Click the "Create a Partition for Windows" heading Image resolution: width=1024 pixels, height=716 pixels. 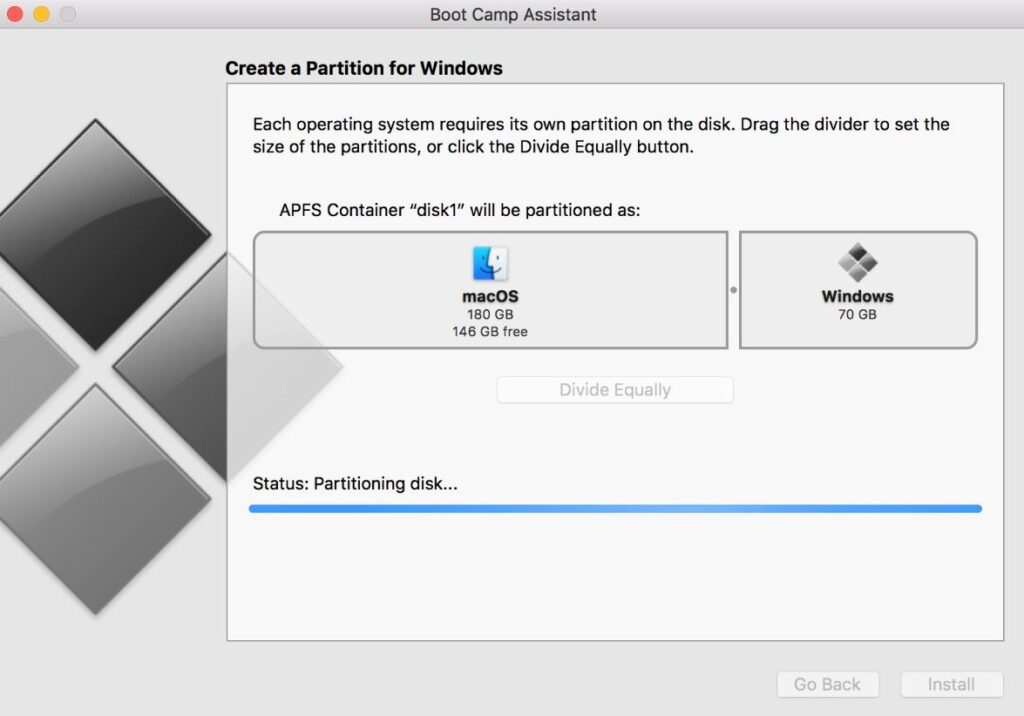click(x=364, y=68)
